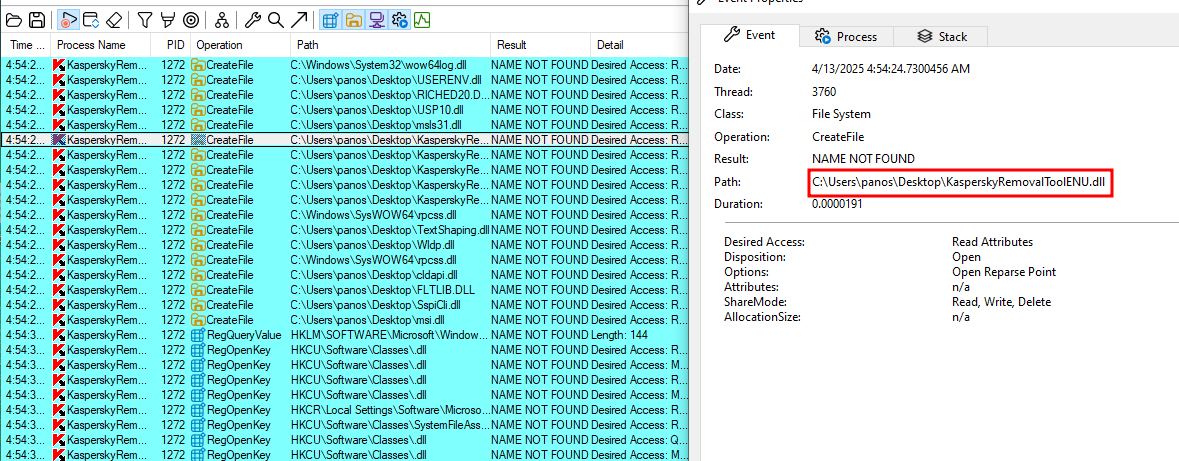Click the layers icon on the Stack tab
The image size is (1179, 461).
tap(925, 36)
